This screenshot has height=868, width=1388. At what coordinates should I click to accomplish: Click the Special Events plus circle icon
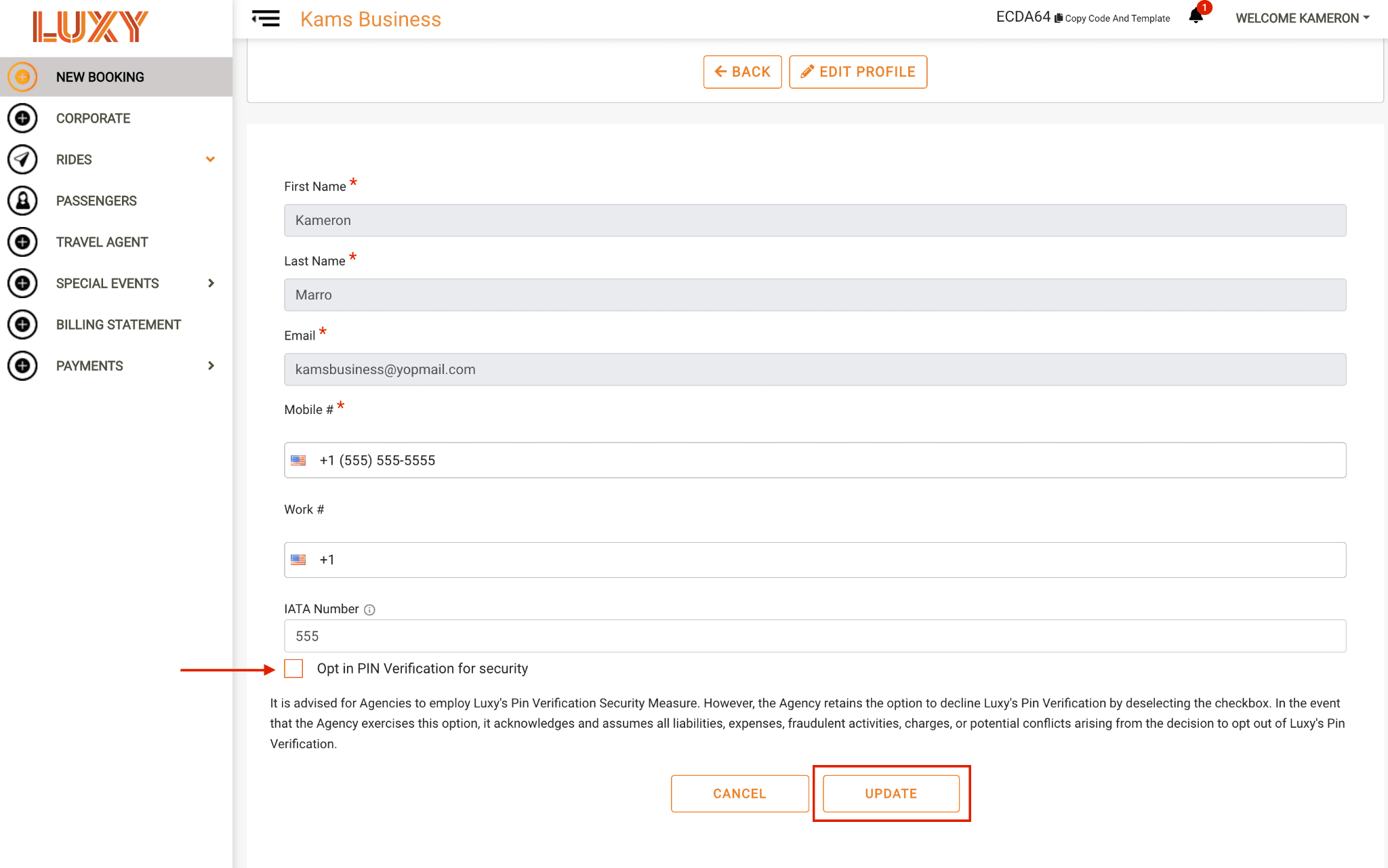(22, 283)
